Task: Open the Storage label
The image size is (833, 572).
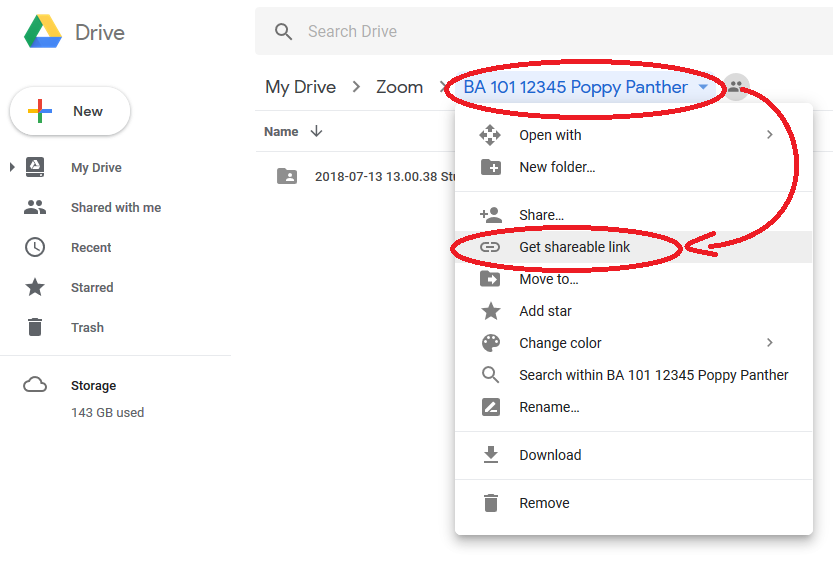Action: pos(94,386)
